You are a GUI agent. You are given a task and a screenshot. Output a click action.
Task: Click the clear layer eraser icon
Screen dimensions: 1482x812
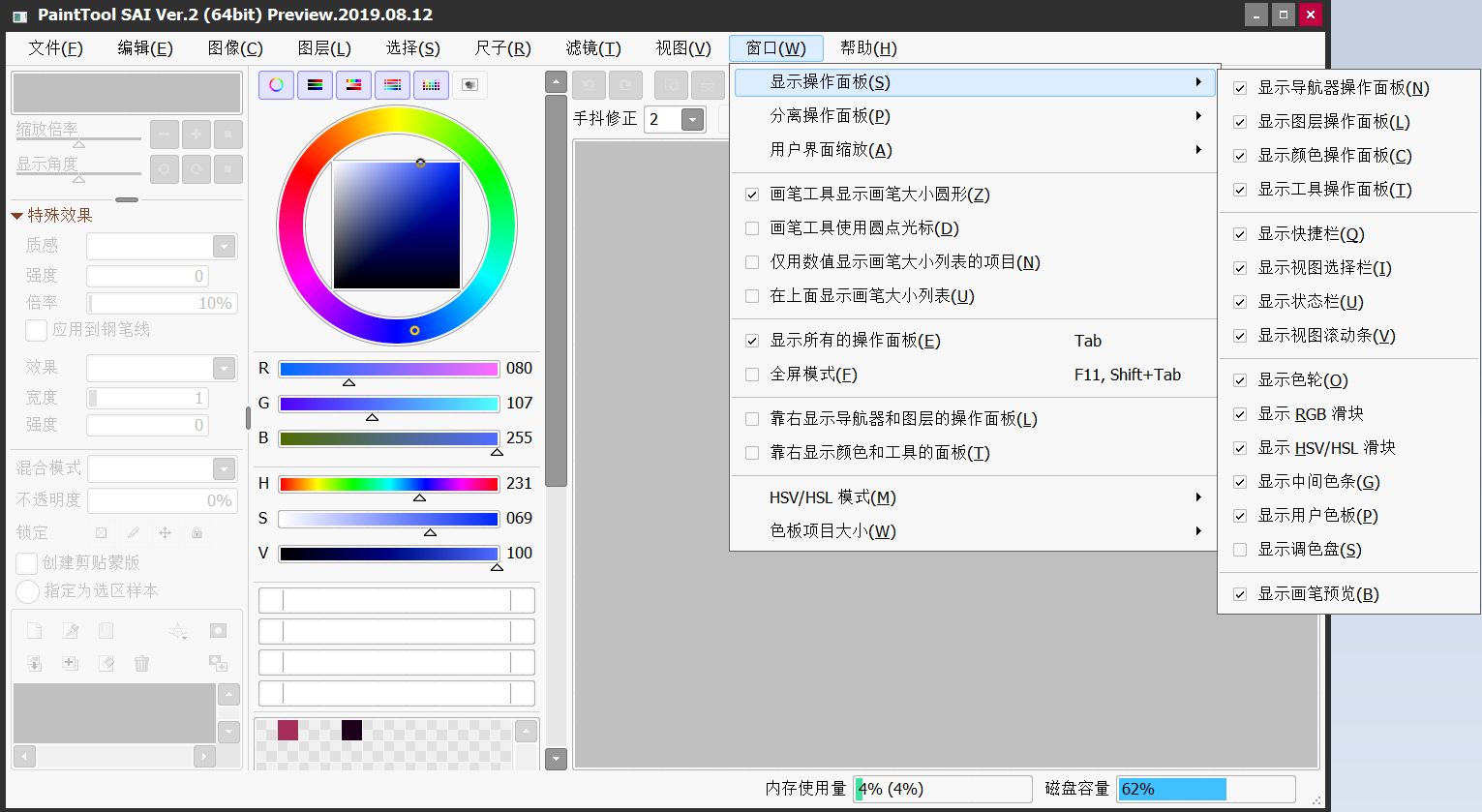(x=106, y=663)
